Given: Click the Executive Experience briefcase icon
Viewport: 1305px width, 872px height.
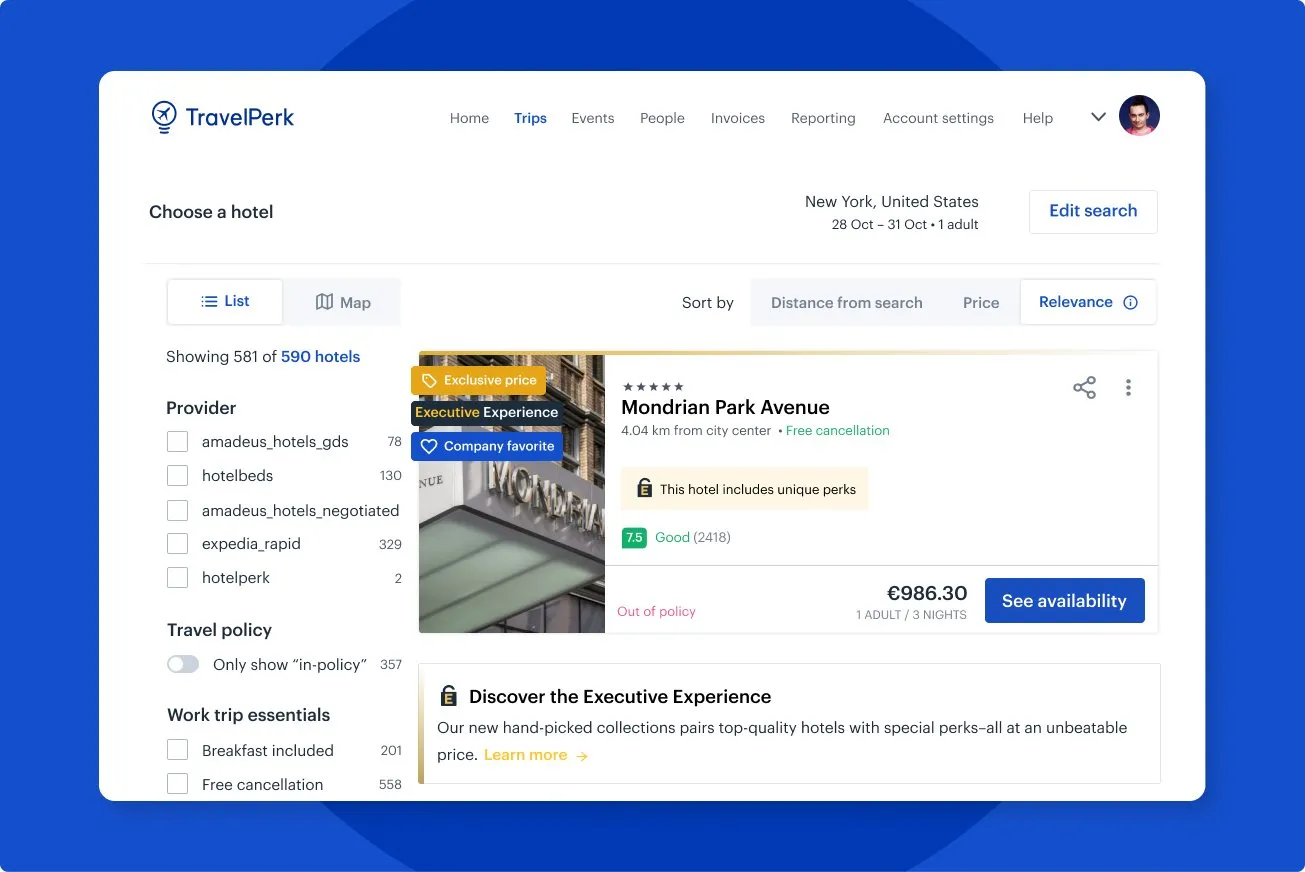Looking at the screenshot, I should [x=449, y=695].
